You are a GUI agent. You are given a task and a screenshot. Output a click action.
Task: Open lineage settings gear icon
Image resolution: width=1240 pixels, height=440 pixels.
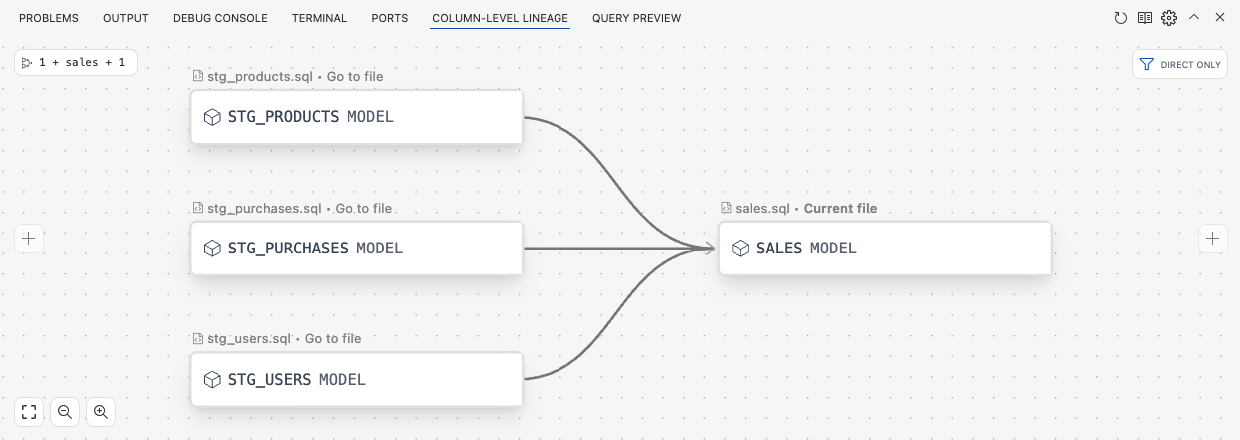(1169, 18)
